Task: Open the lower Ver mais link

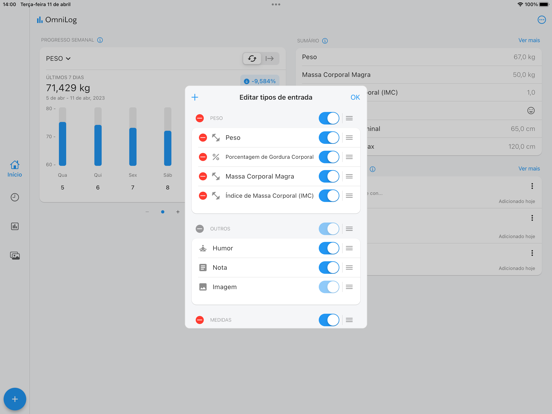Action: (x=529, y=169)
